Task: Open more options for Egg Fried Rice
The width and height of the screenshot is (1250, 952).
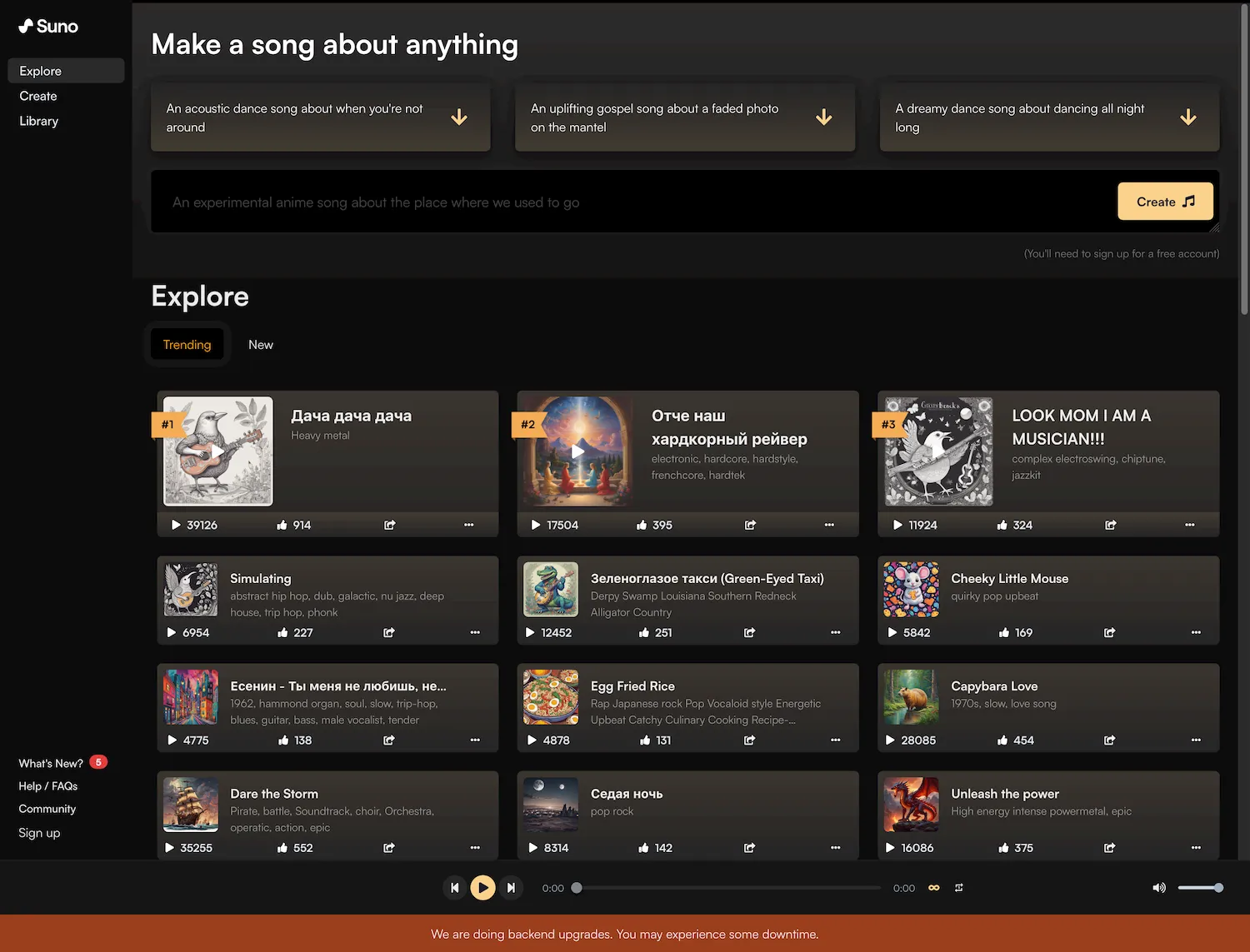Action: pos(836,740)
